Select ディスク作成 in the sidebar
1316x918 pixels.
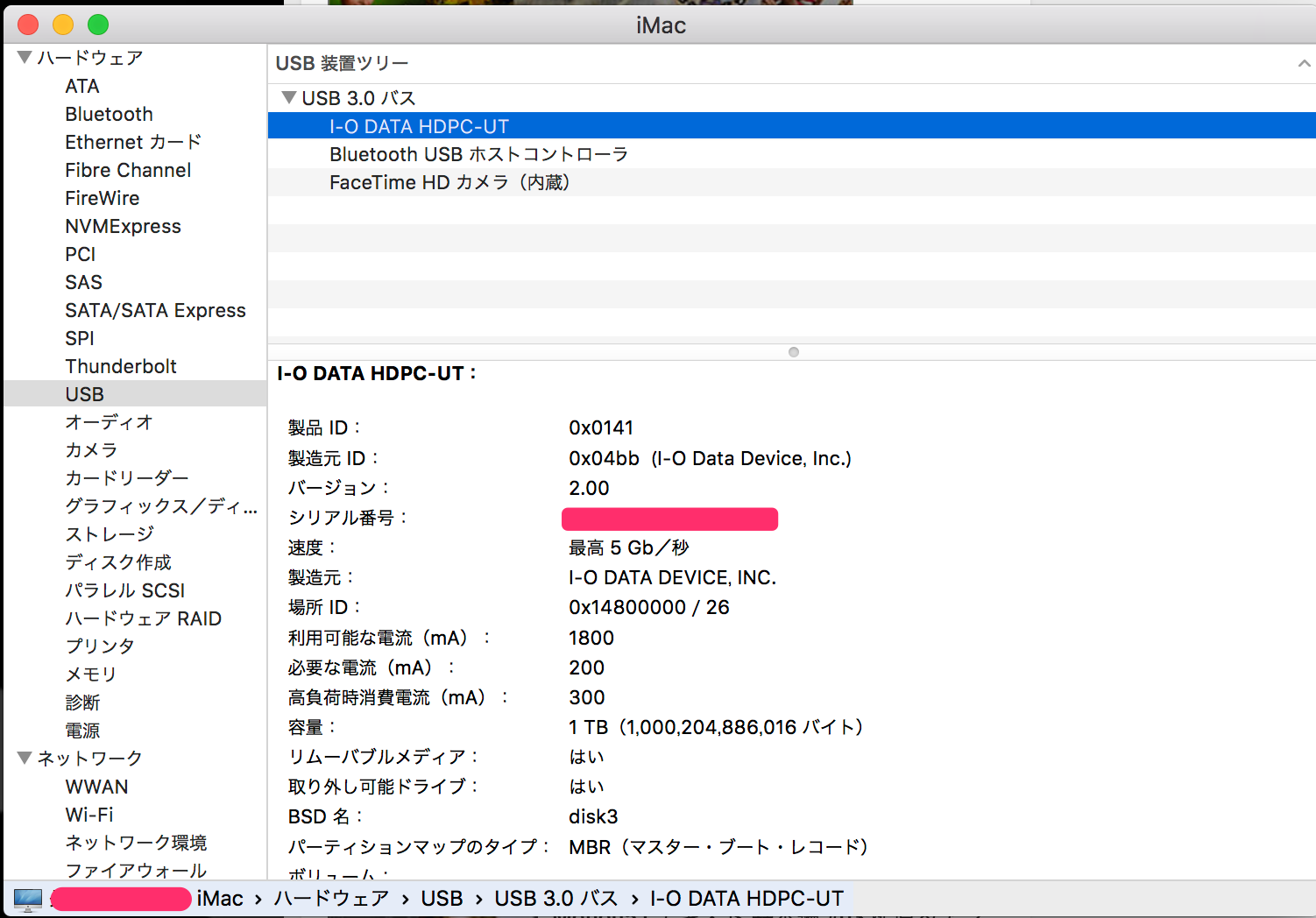tap(118, 562)
